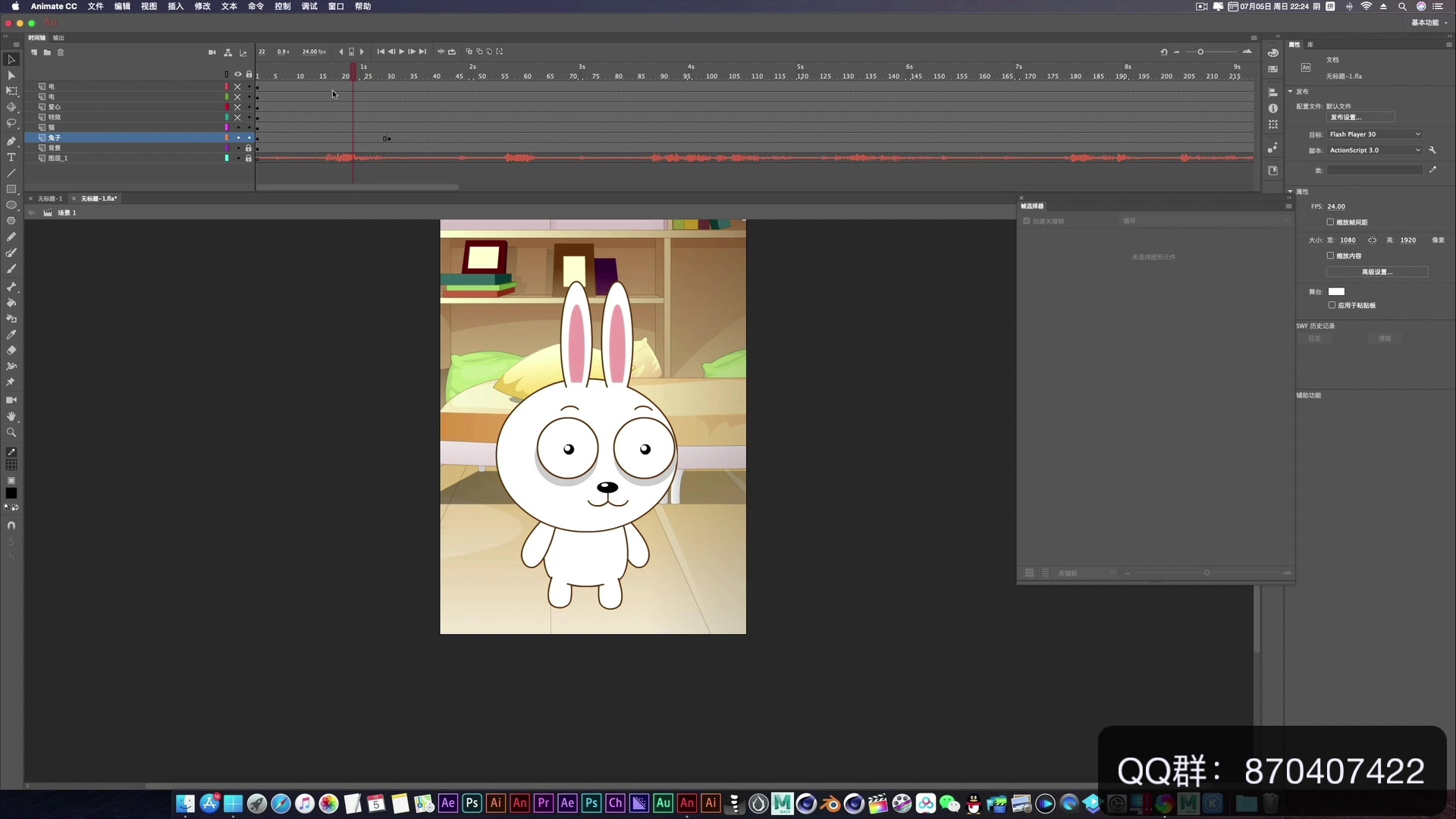Select the Paint Bucket tool
Screen dimensions: 1456x819
(11, 303)
